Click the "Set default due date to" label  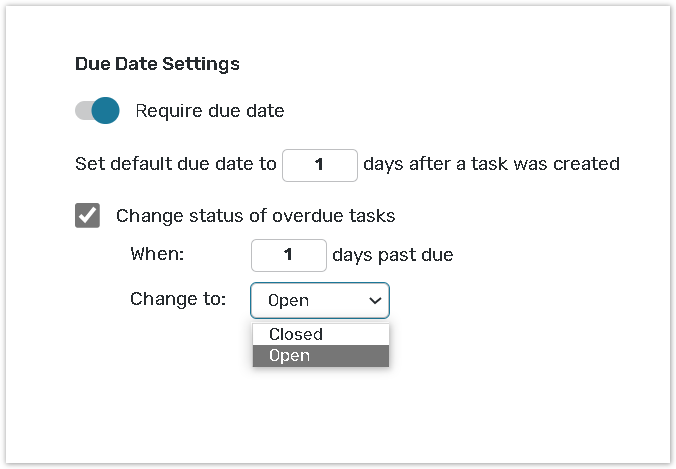(175, 164)
